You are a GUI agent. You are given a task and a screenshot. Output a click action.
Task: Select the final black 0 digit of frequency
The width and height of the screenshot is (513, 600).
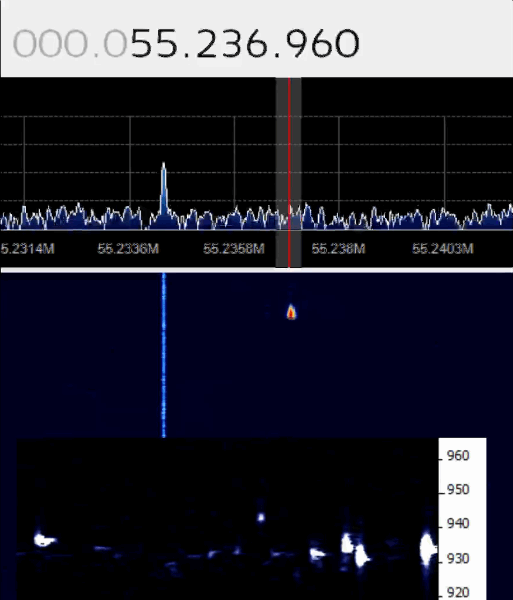(347, 43)
